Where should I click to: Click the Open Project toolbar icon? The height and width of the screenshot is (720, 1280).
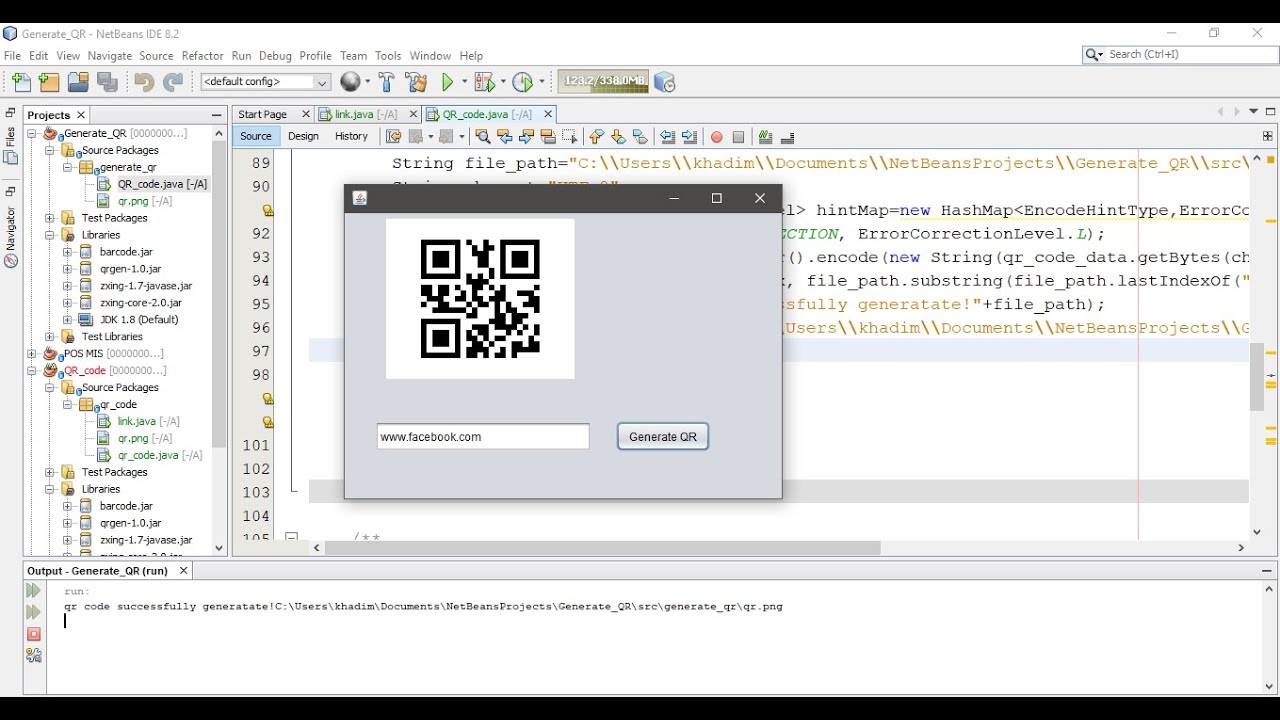[x=78, y=82]
